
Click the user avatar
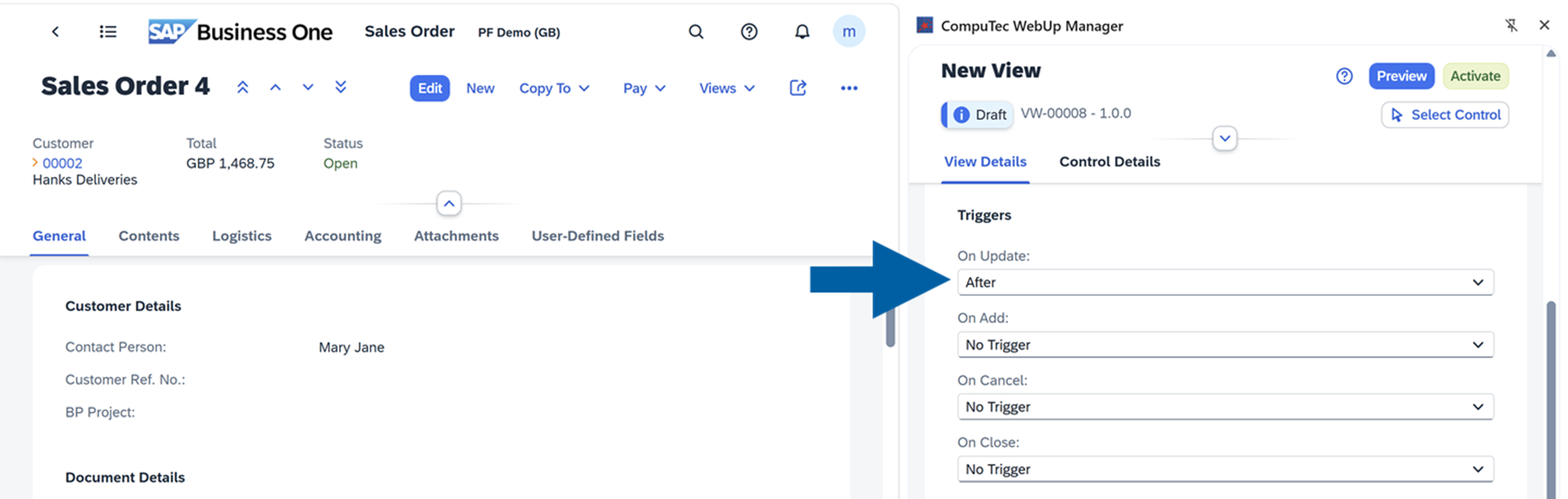tap(850, 32)
